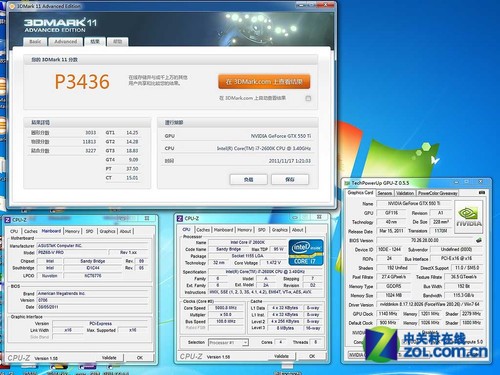Close the right CPU-Z window
The width and height of the screenshot is (500, 375).
coord(319,217)
